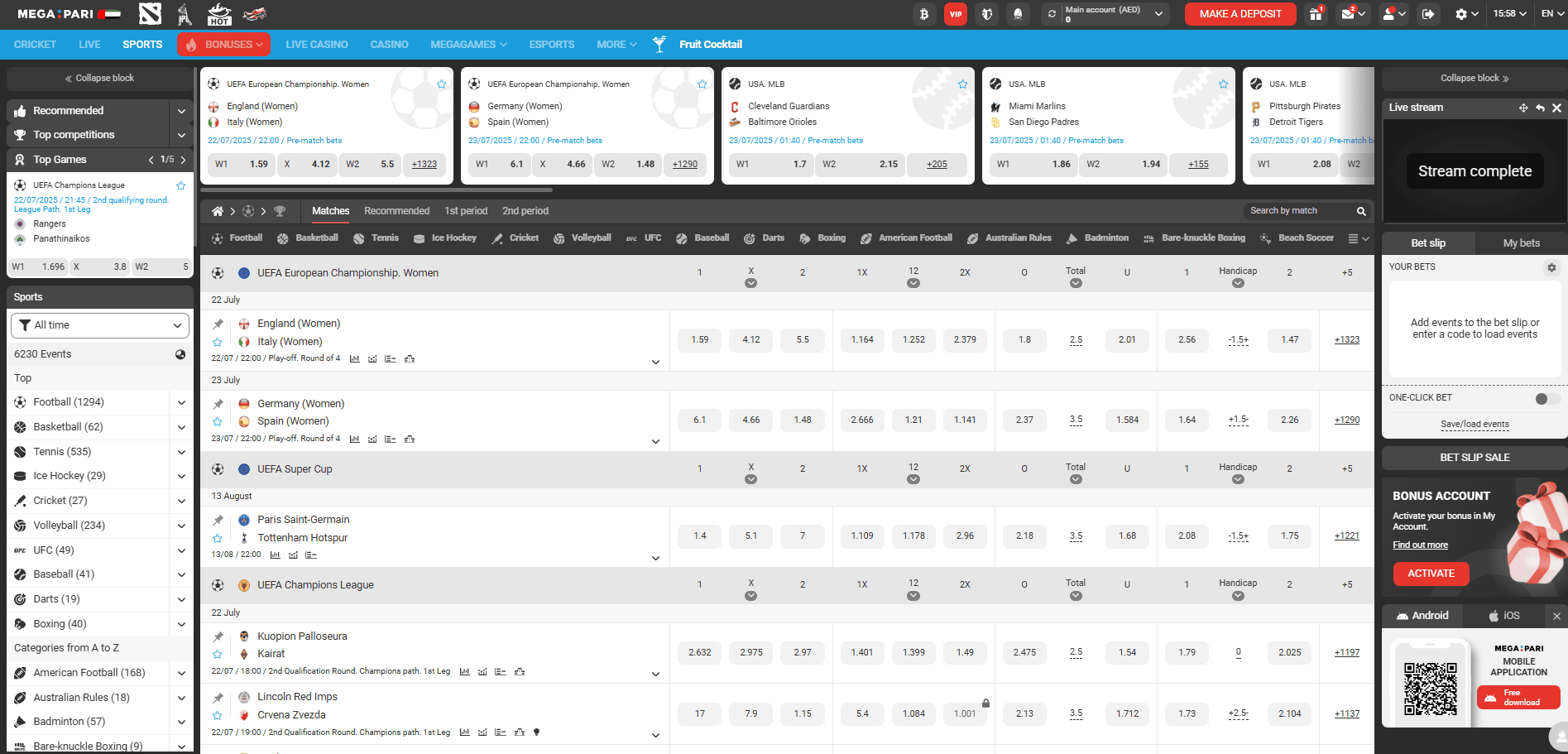Select the Badminton sport filter in toolbar

[x=1097, y=238]
